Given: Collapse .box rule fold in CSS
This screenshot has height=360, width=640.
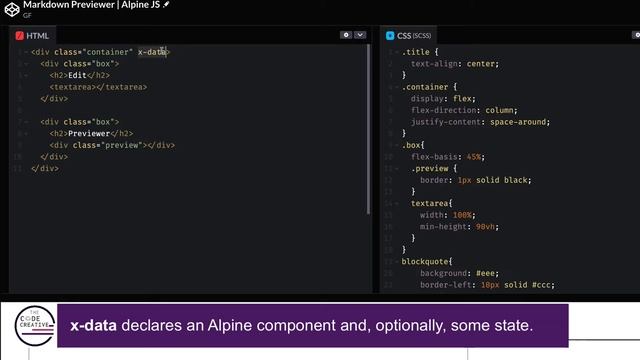Looking at the screenshot, I should 397,145.
